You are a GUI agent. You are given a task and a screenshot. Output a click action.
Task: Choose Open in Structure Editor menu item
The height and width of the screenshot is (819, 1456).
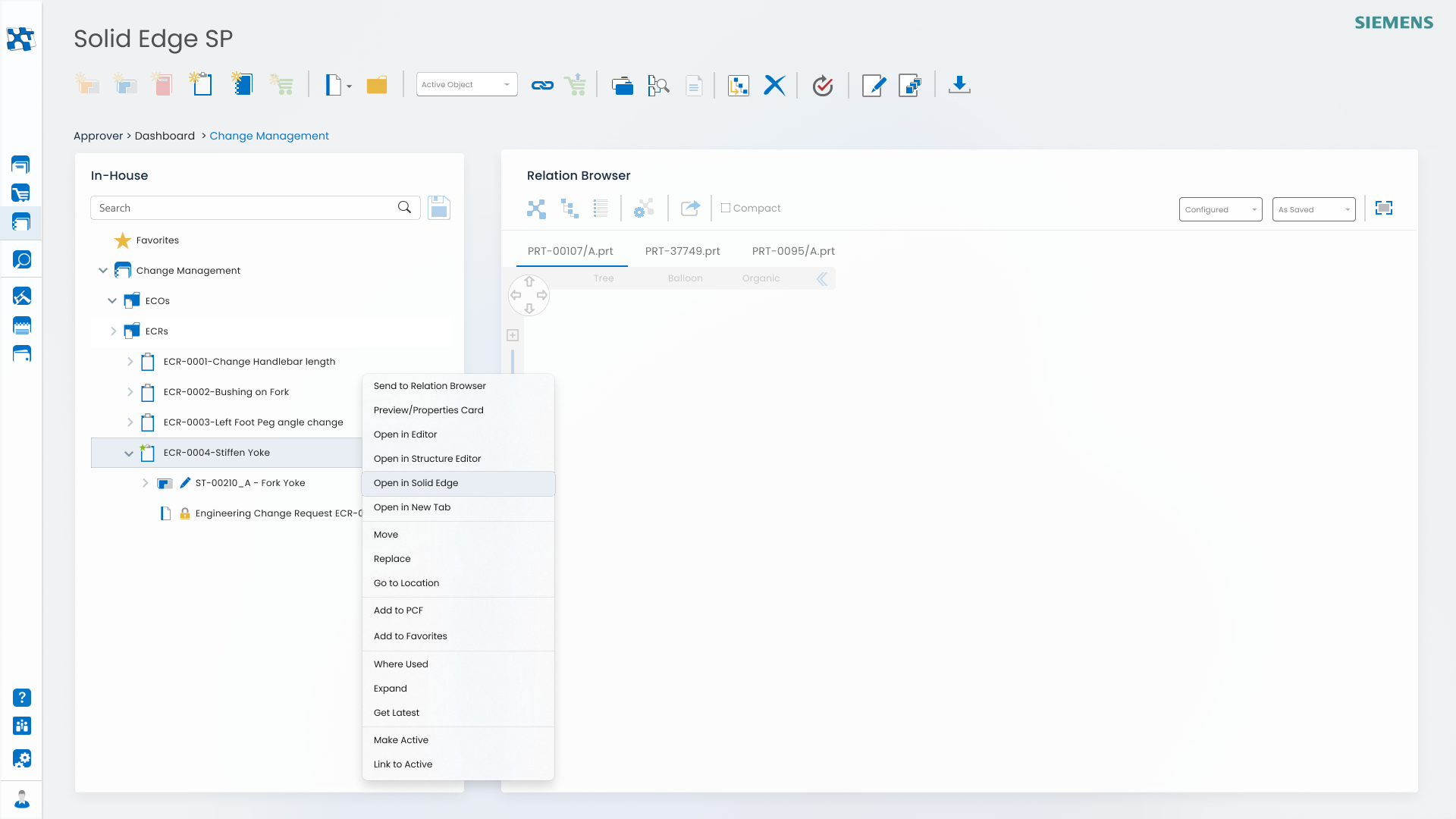click(x=458, y=459)
